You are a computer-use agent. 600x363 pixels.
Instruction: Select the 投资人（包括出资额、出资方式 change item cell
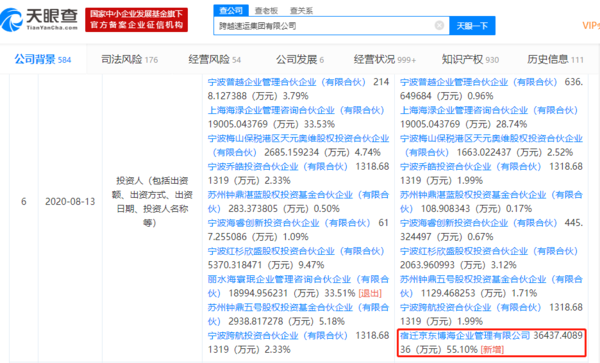pyautogui.click(x=152, y=202)
